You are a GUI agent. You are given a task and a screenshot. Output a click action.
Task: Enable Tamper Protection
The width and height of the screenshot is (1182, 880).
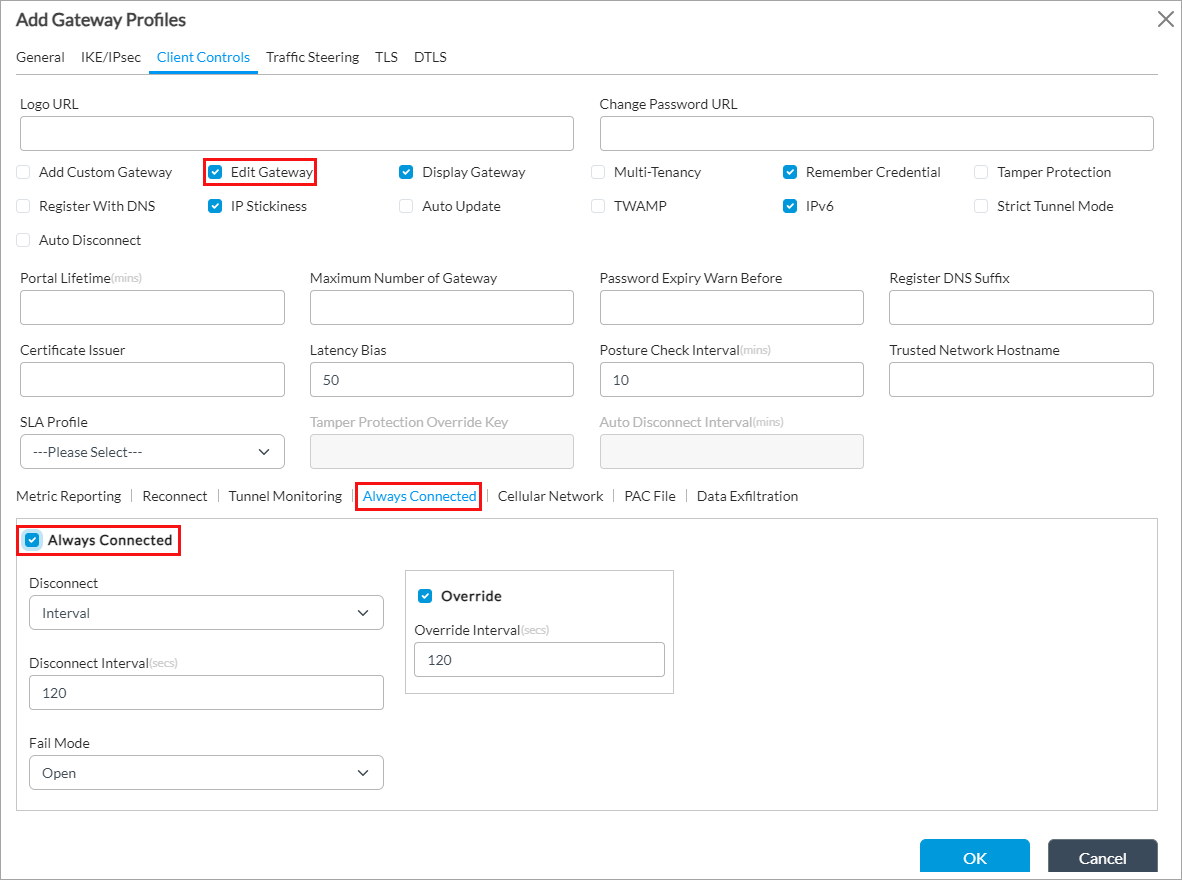click(x=980, y=172)
